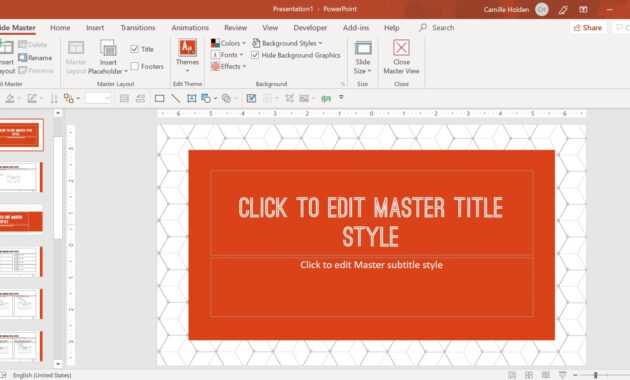Click the zoom out minus button

point(575,375)
